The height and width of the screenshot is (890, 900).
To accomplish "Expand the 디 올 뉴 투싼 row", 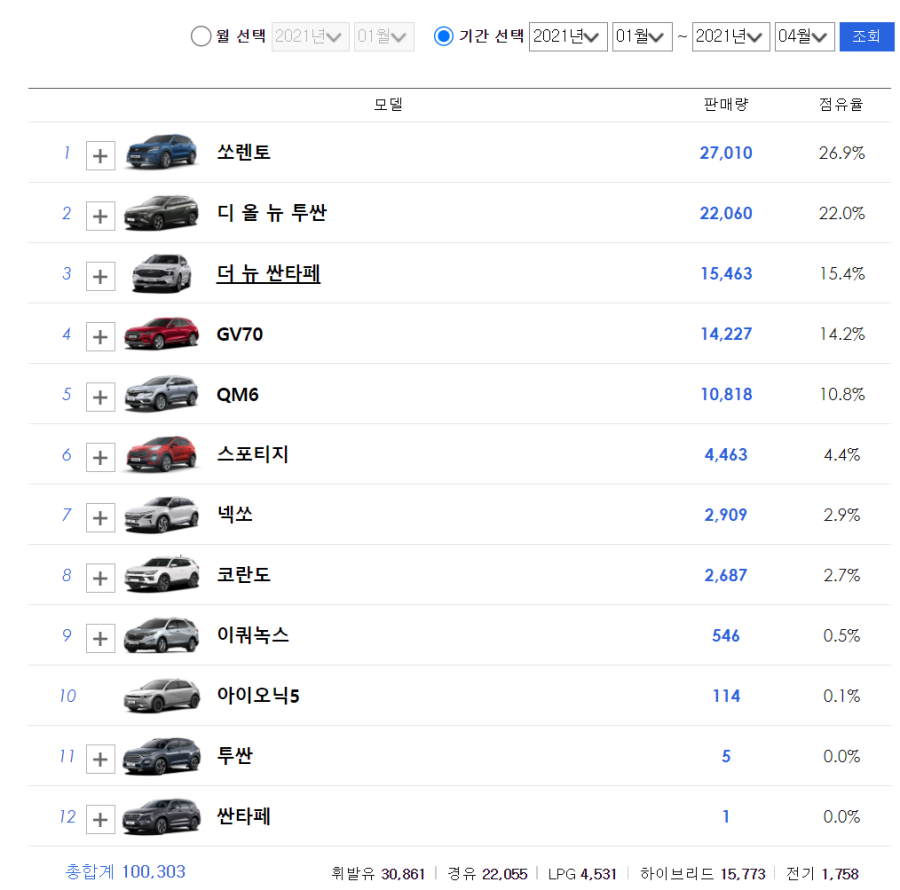I will pyautogui.click(x=100, y=216).
